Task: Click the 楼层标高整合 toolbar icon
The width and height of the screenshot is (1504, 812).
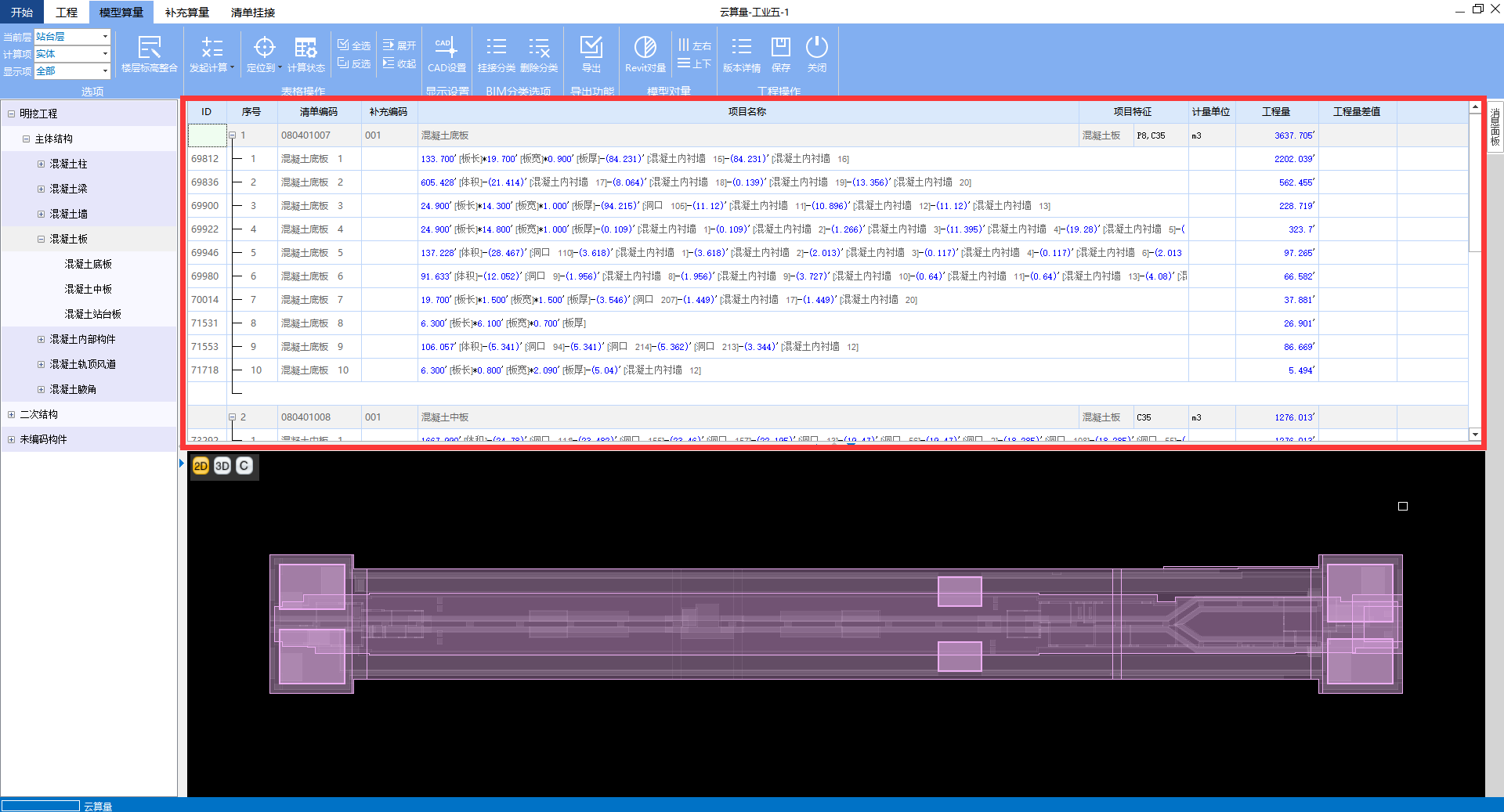Action: (149, 54)
